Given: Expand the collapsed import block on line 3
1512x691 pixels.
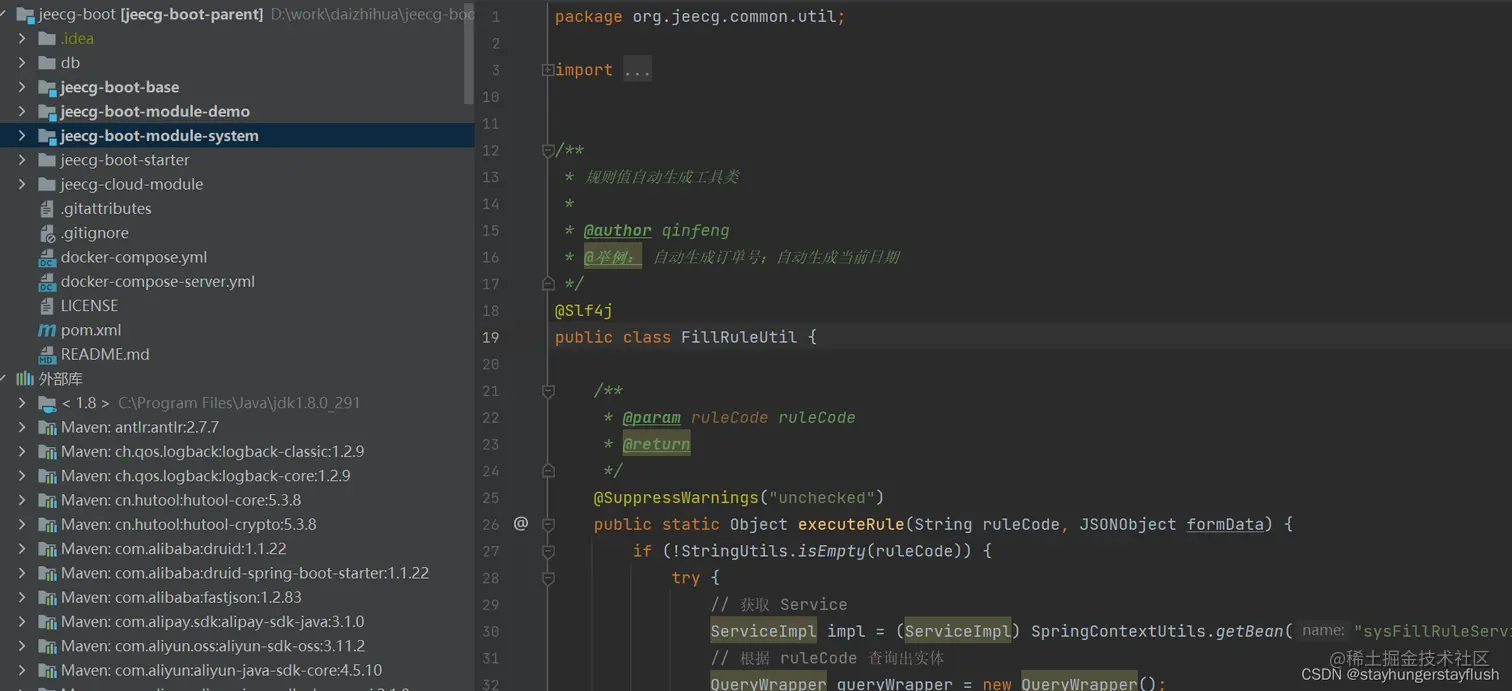Looking at the screenshot, I should (547, 70).
